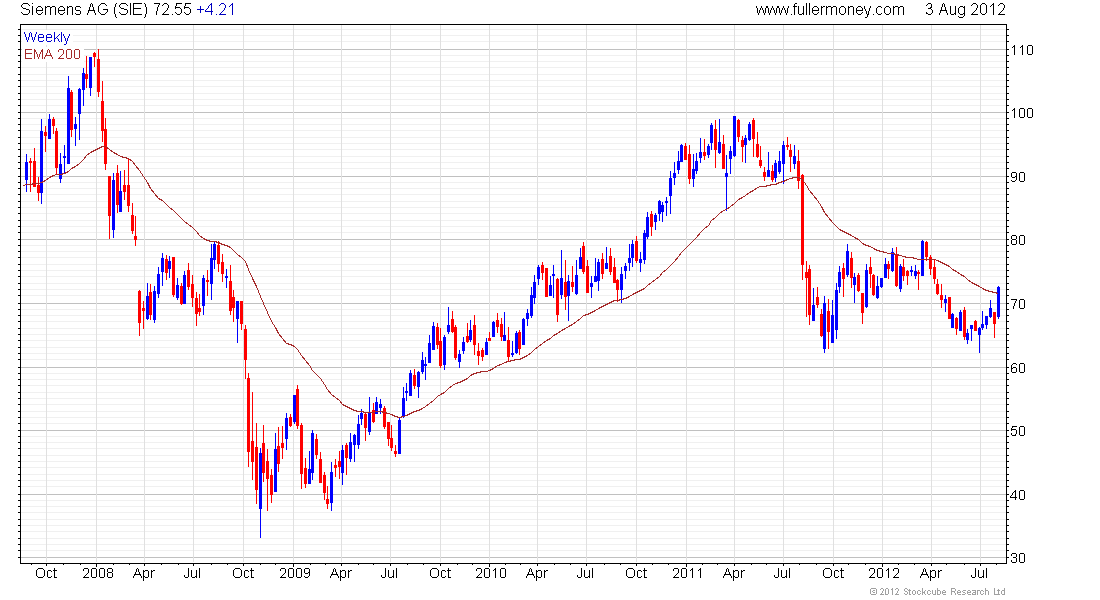
Task: Click the Oct label before 2011
Action: (636, 573)
